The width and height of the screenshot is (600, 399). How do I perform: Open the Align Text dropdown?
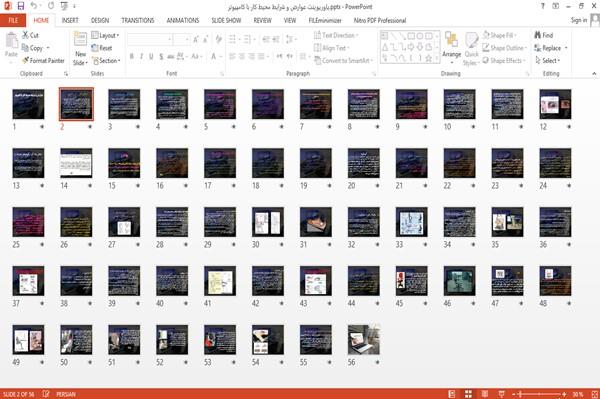pos(332,48)
